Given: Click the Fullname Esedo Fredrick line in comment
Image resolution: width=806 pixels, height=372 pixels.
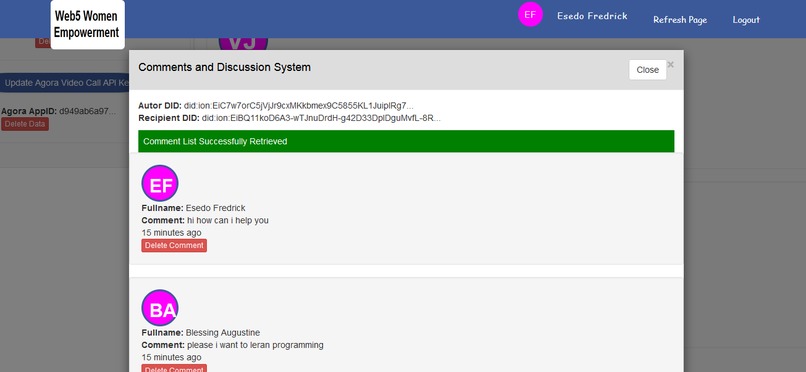Looking at the screenshot, I should [x=193, y=208].
